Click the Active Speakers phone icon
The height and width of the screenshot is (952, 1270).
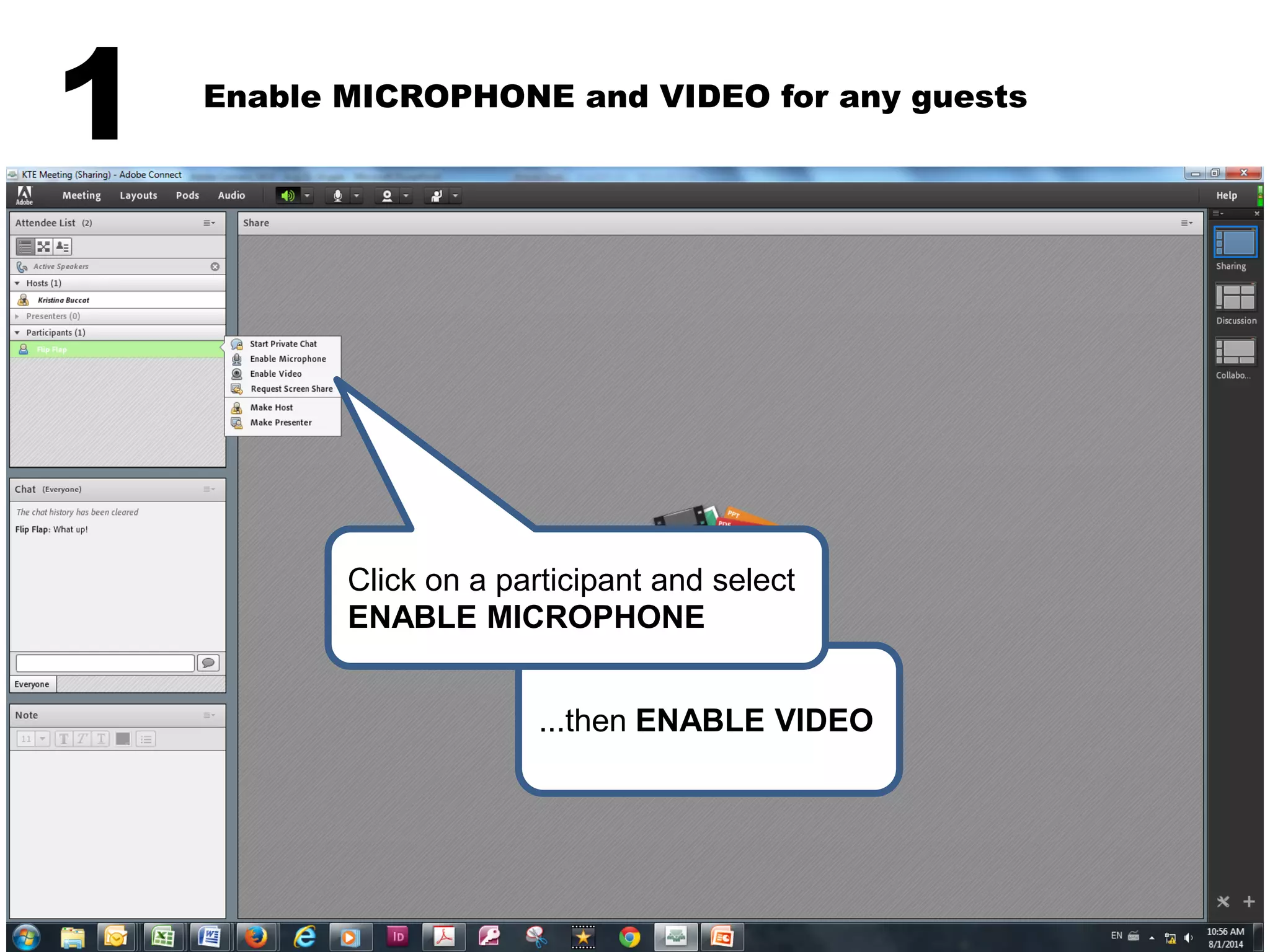point(22,267)
